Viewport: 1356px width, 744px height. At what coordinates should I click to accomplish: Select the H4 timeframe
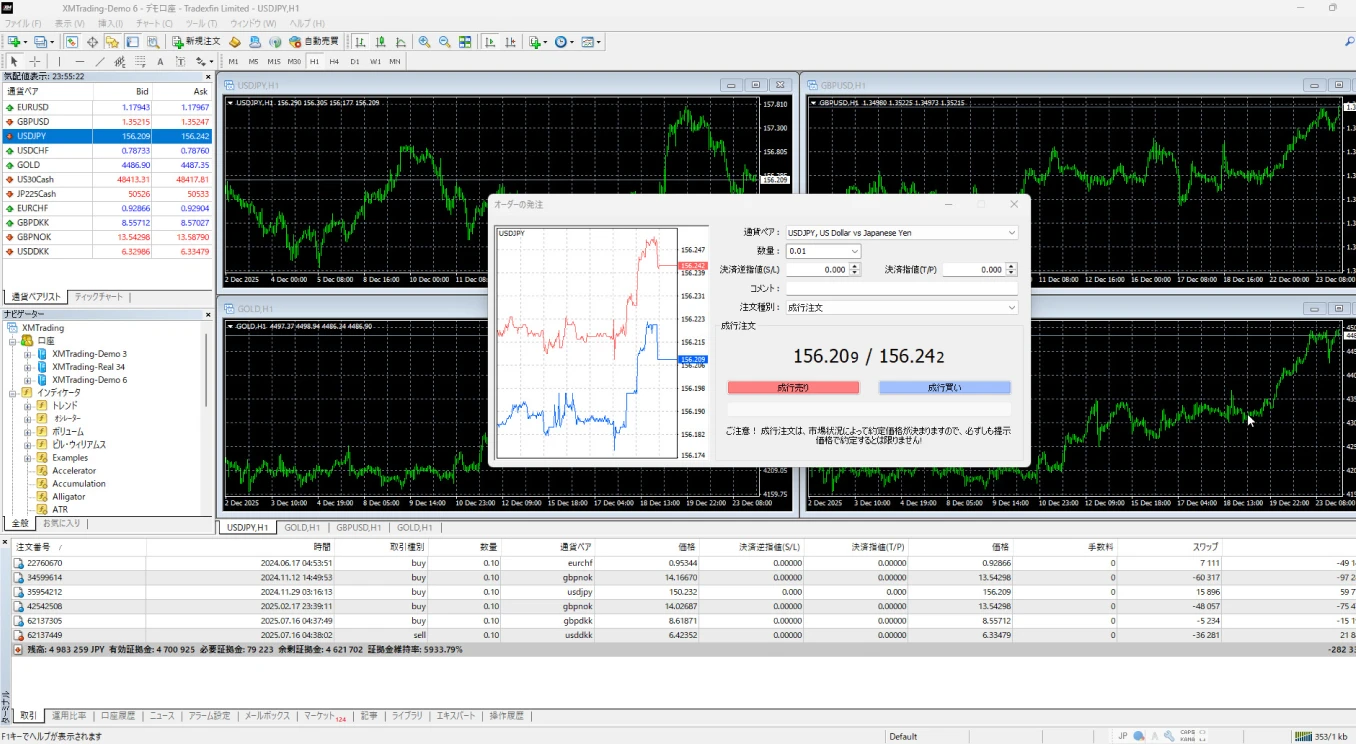coord(334,61)
